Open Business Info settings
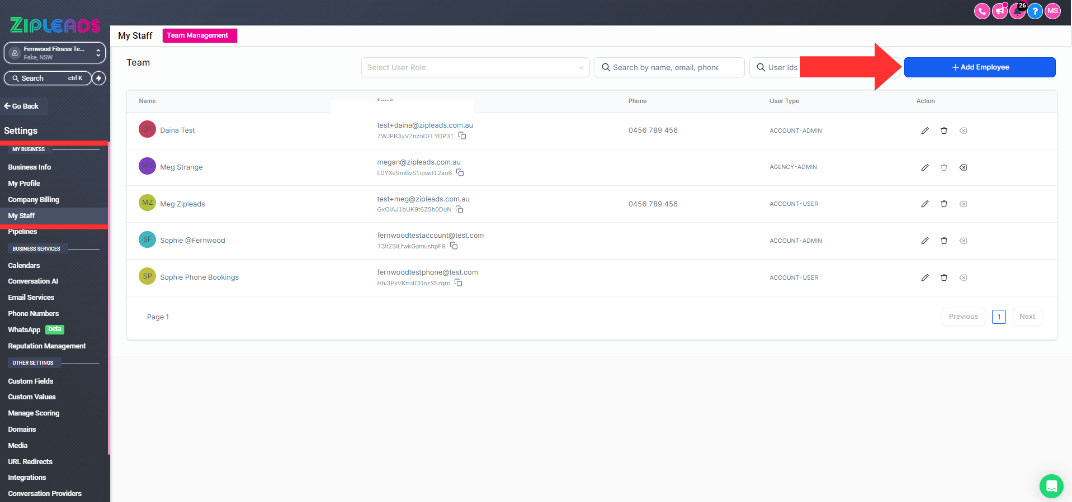 click(29, 167)
